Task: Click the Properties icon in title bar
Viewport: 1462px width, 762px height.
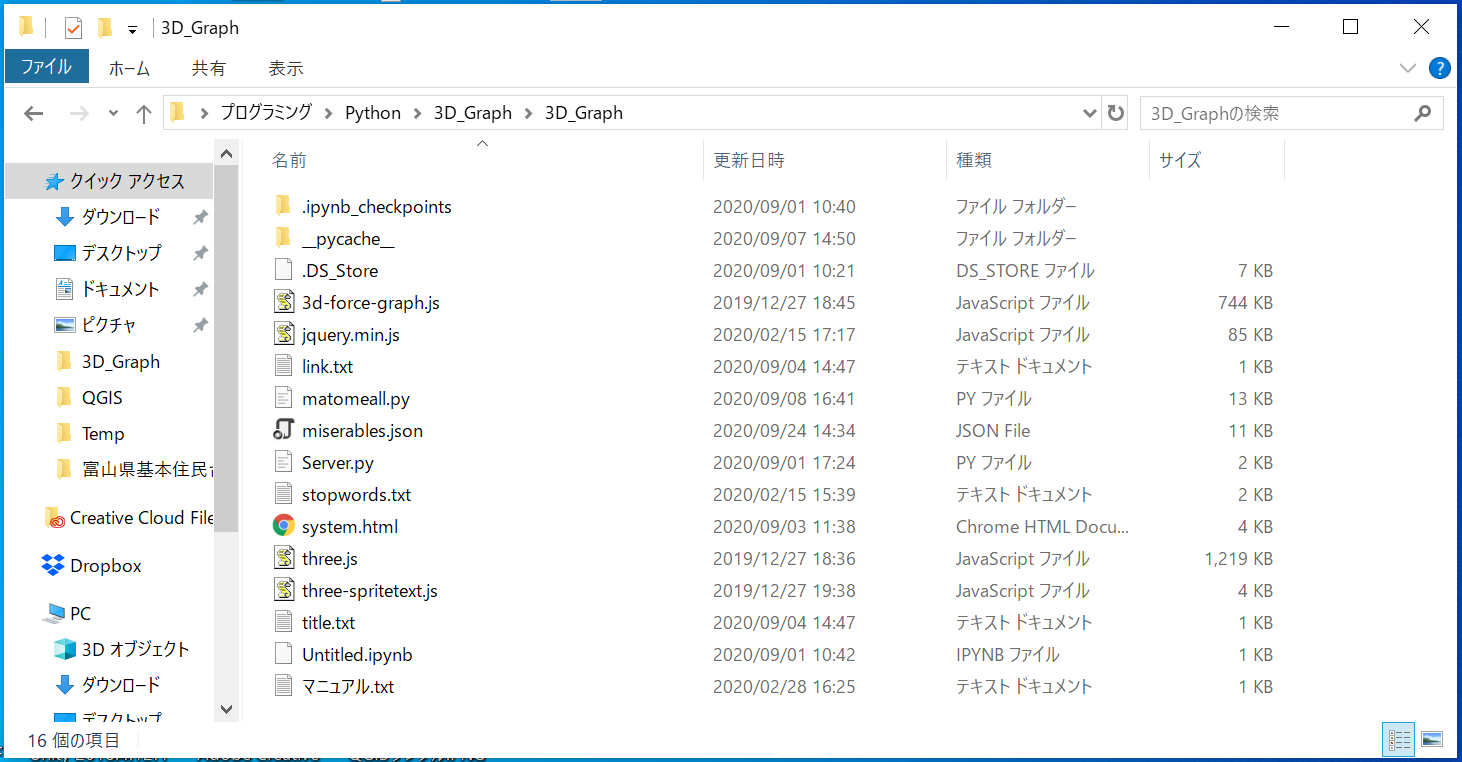Action: point(73,28)
